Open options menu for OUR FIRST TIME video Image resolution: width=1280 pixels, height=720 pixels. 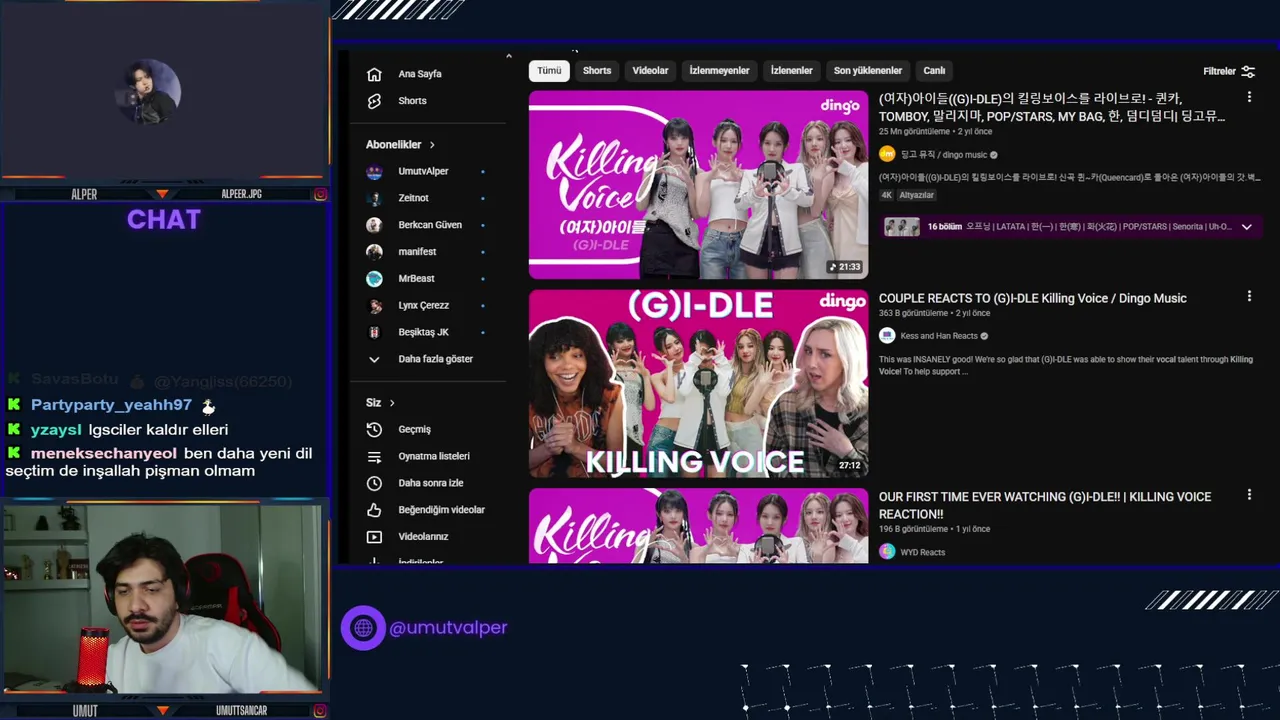1249,494
